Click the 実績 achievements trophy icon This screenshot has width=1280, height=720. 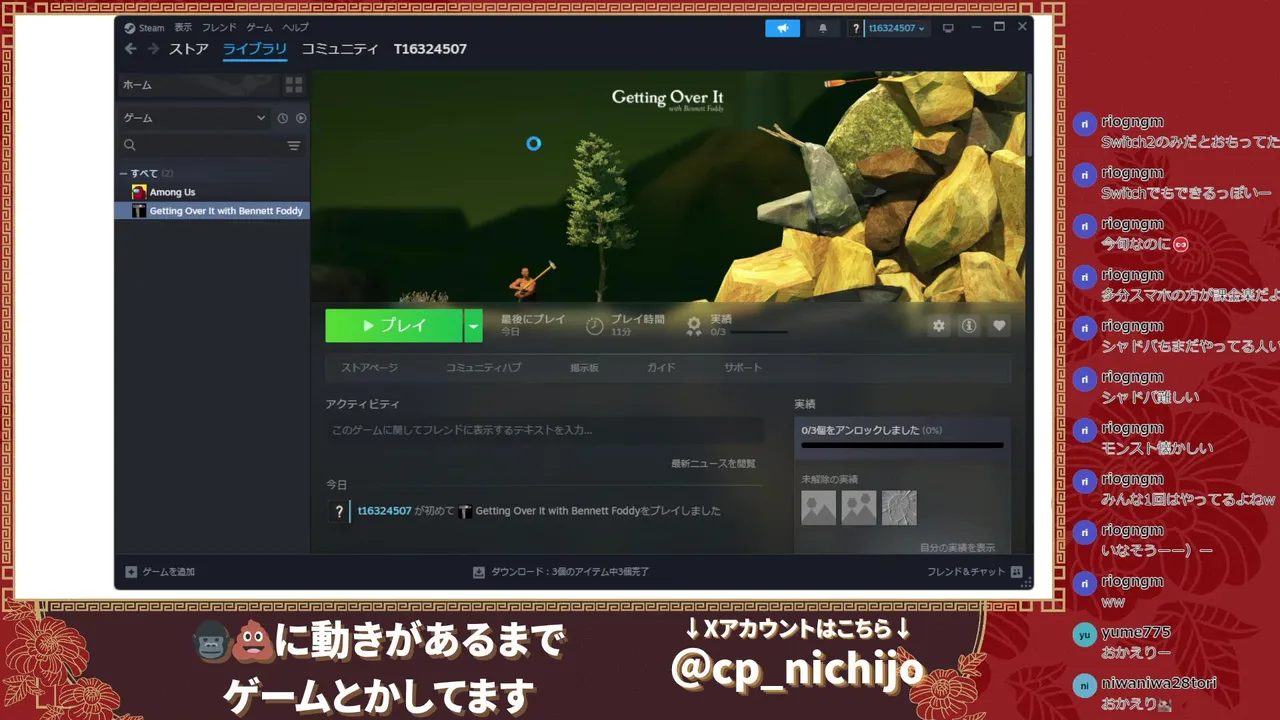click(694, 325)
